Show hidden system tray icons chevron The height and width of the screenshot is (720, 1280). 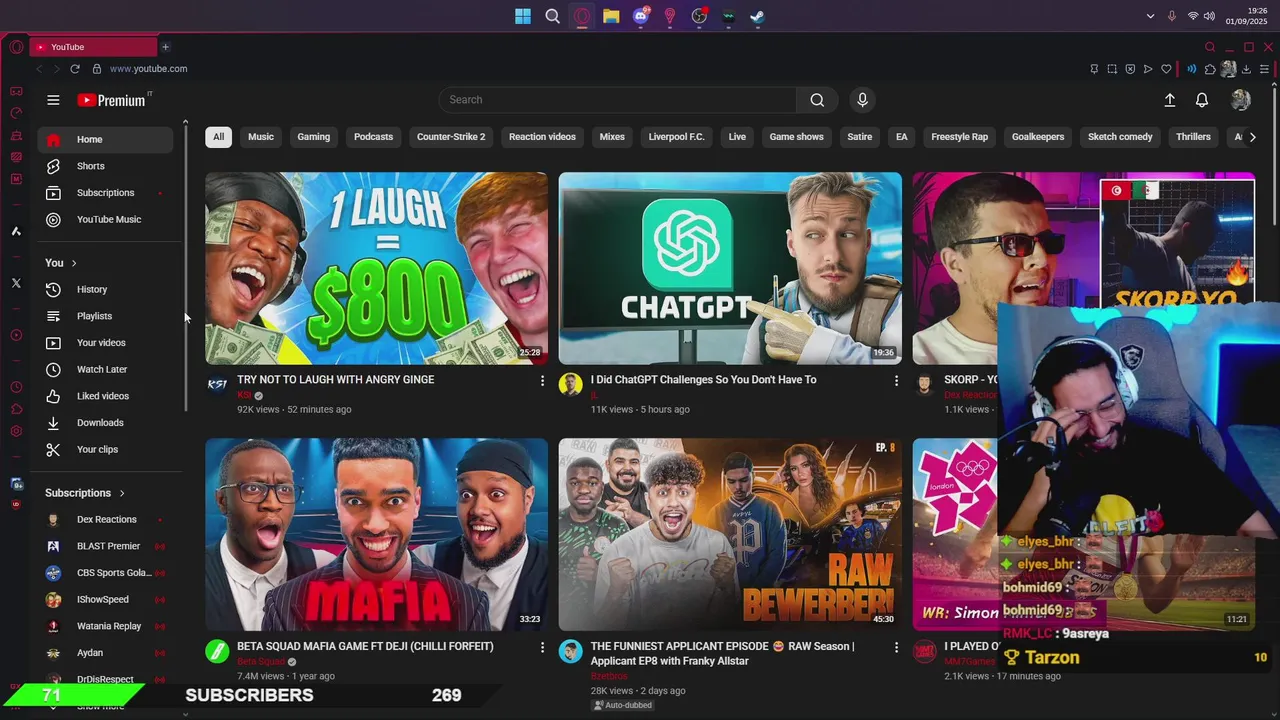click(1150, 16)
